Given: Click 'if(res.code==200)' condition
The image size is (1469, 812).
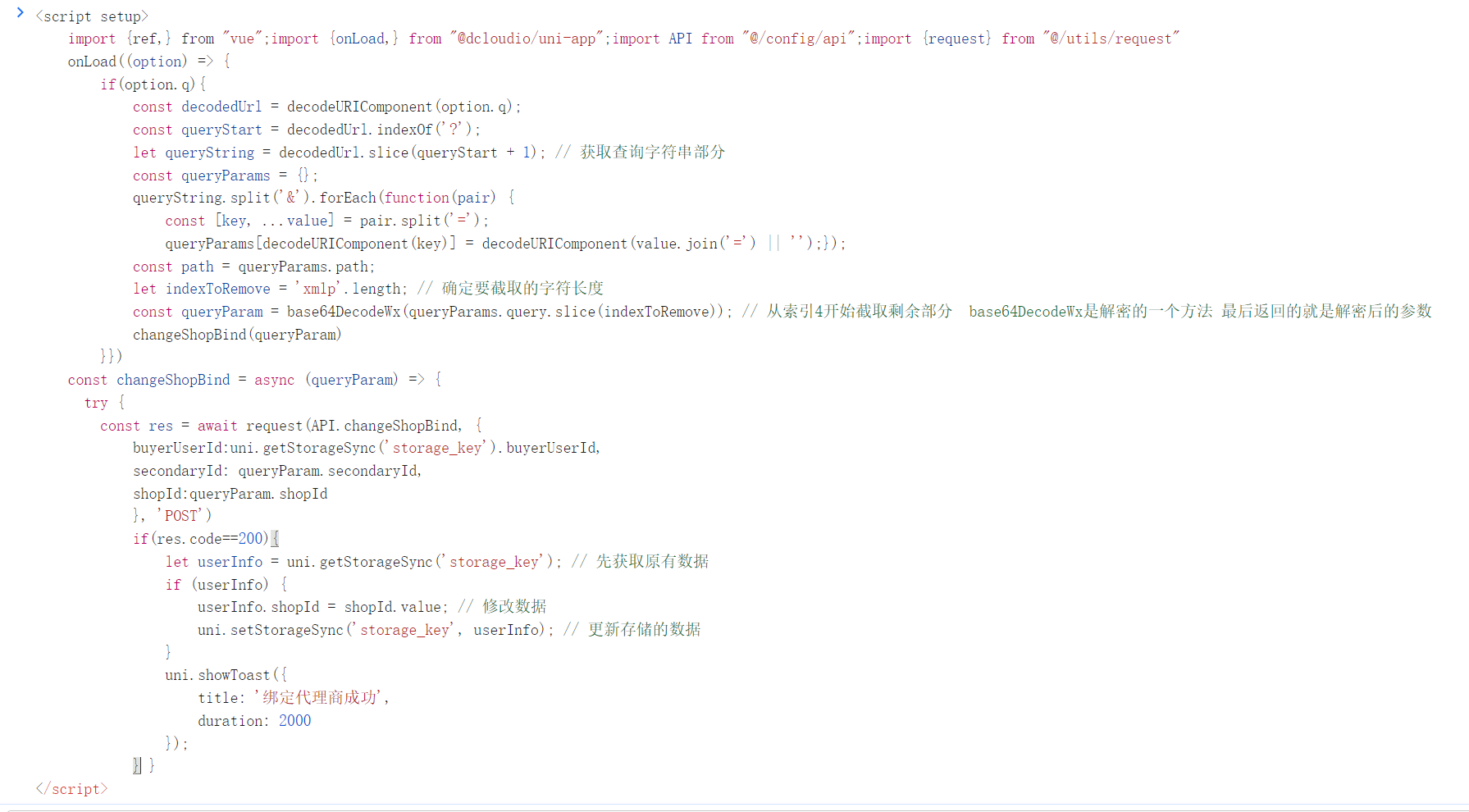Looking at the screenshot, I should (201, 539).
